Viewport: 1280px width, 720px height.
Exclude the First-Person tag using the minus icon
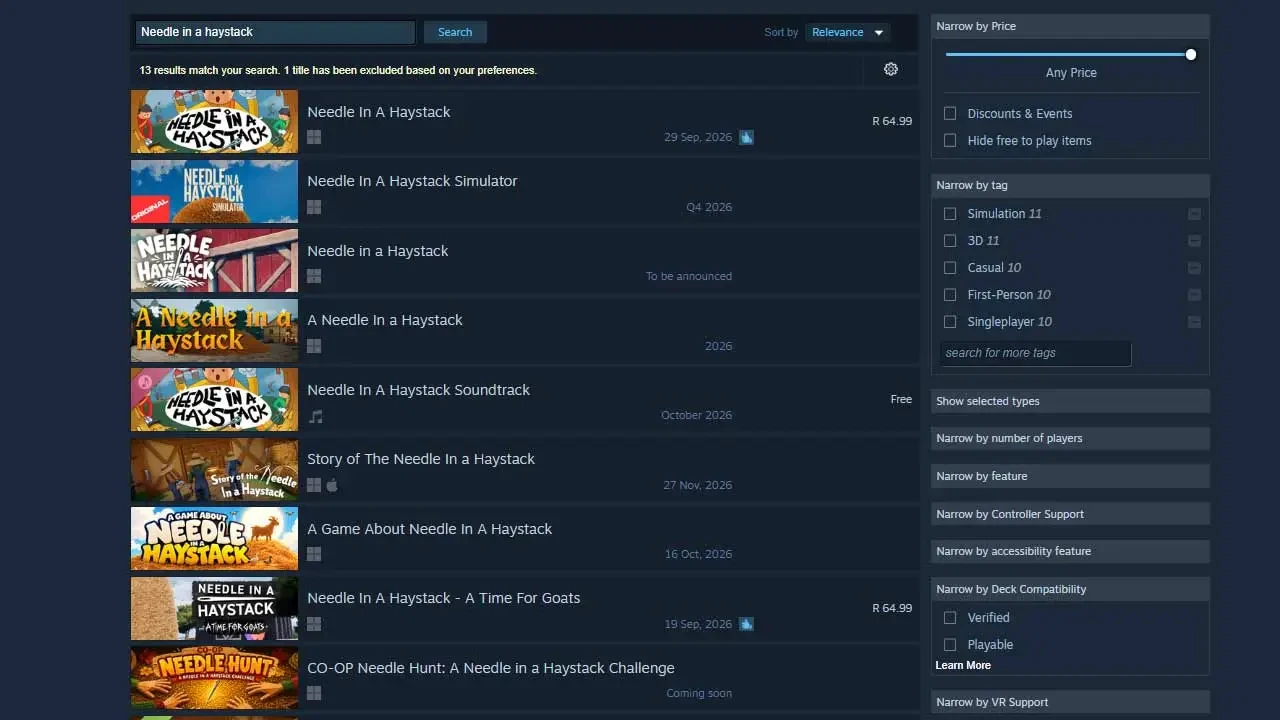click(1194, 295)
